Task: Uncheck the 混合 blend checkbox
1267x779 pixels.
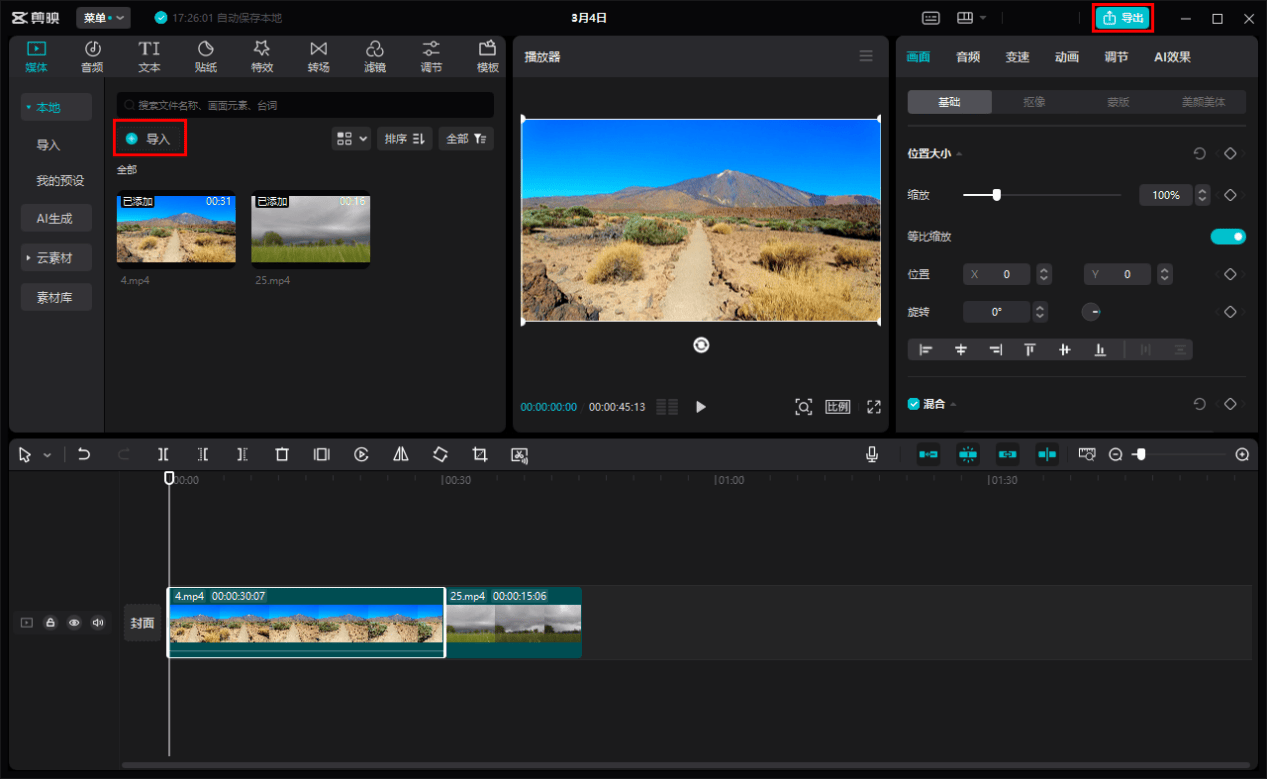Action: coord(913,404)
